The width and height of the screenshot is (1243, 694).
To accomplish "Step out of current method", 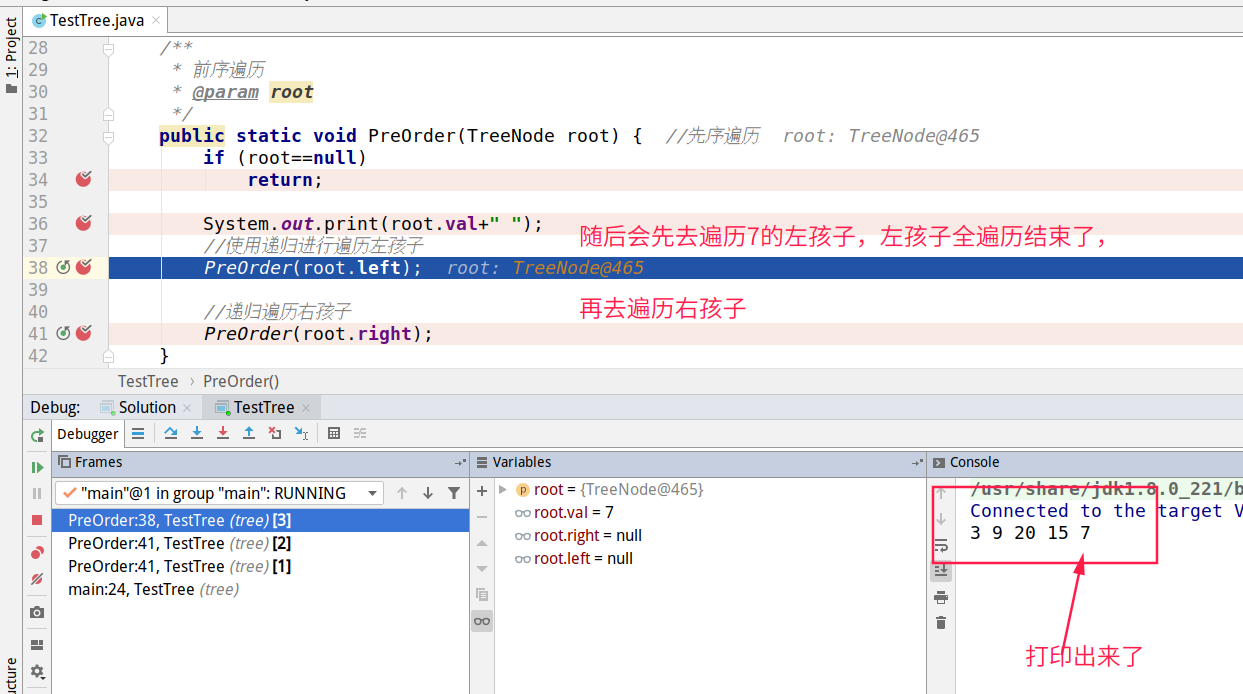I will pyautogui.click(x=249, y=433).
